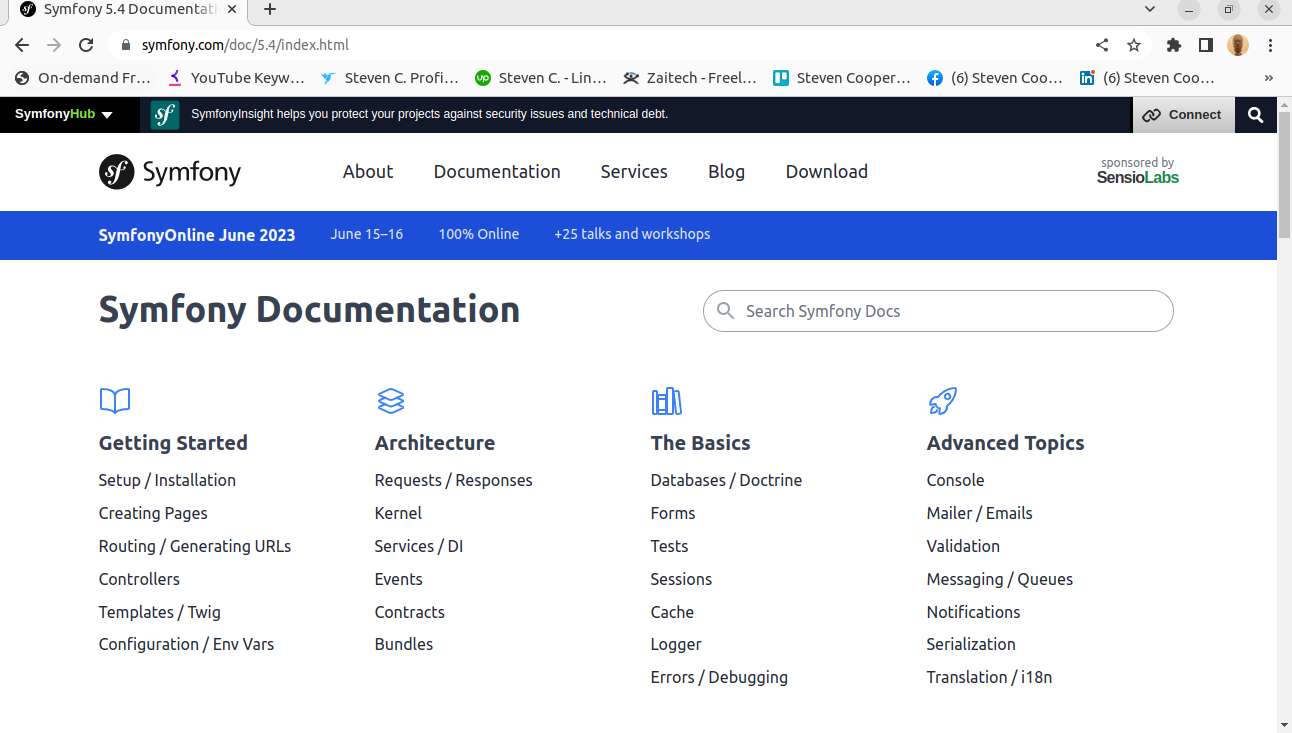Image resolution: width=1292 pixels, height=733 pixels.
Task: Share this page icon in address bar
Action: tap(1102, 45)
